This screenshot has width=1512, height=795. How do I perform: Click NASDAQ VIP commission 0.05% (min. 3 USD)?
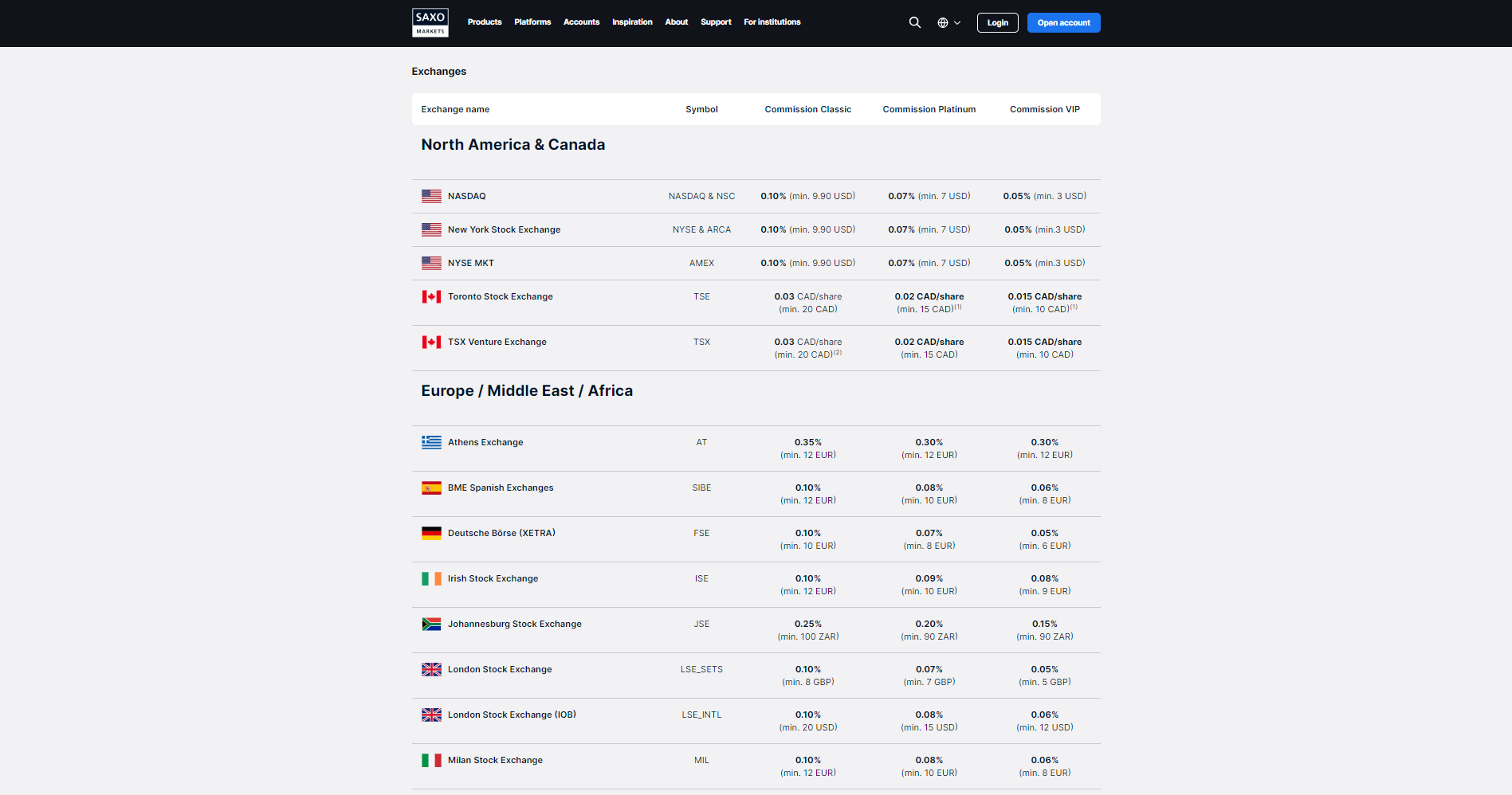[x=1045, y=196]
